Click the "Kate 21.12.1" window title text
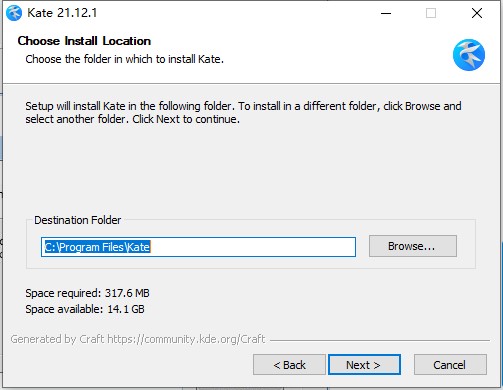Viewport: 503px width, 390px height. [62, 13]
